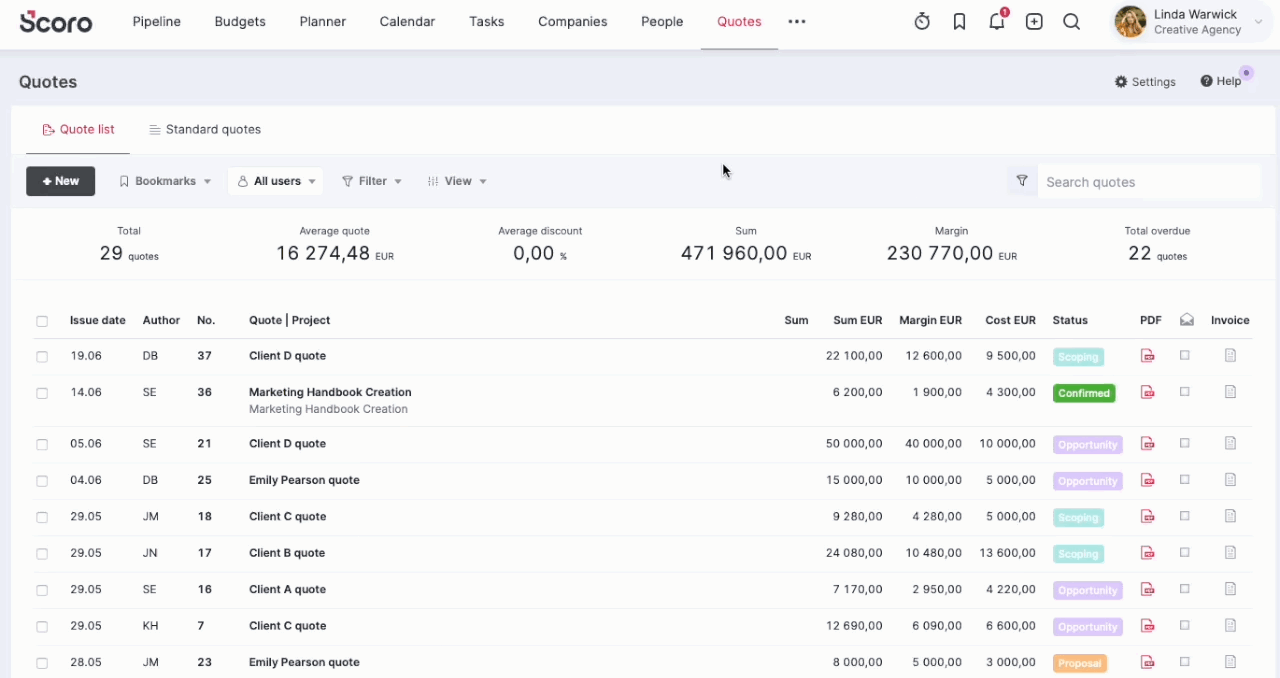Open the Tasks navigation item
The height and width of the screenshot is (678, 1280).
point(487,21)
